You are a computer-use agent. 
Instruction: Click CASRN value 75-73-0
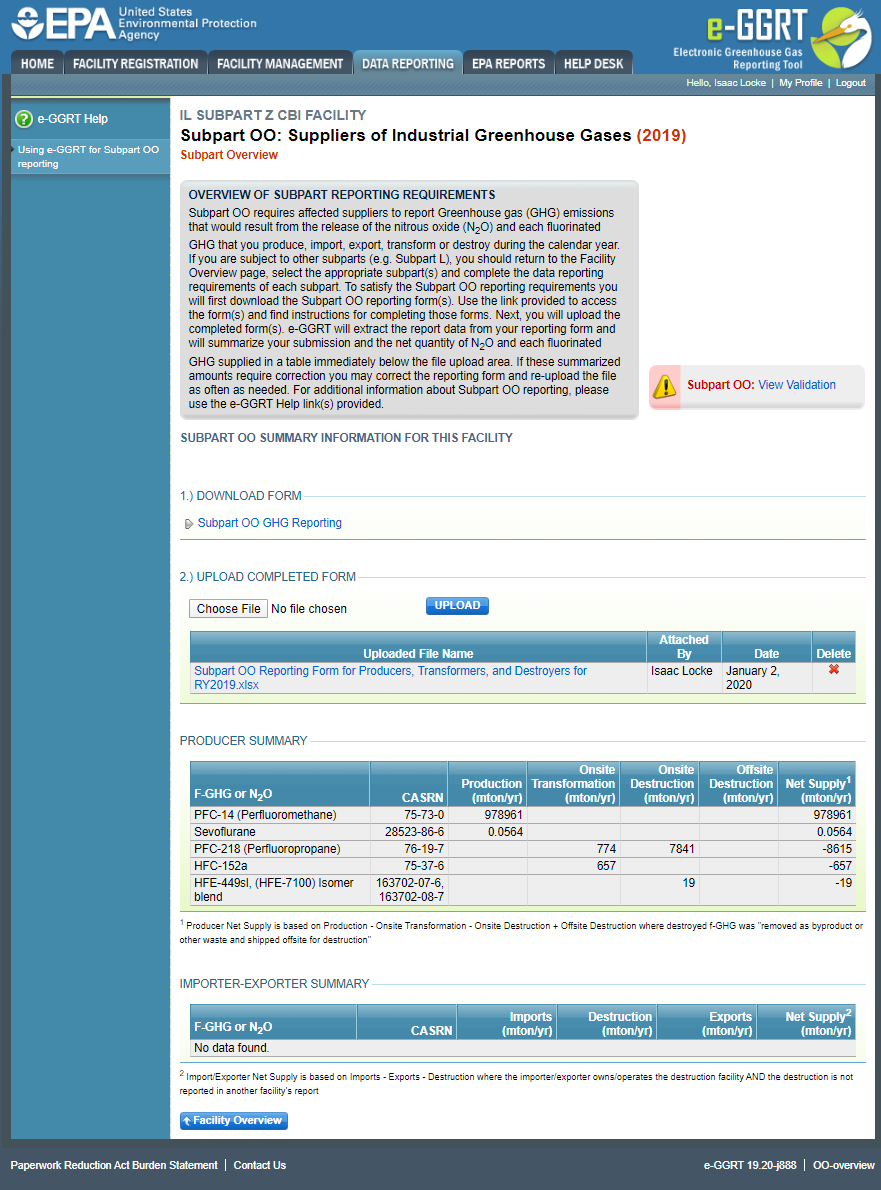coord(424,814)
